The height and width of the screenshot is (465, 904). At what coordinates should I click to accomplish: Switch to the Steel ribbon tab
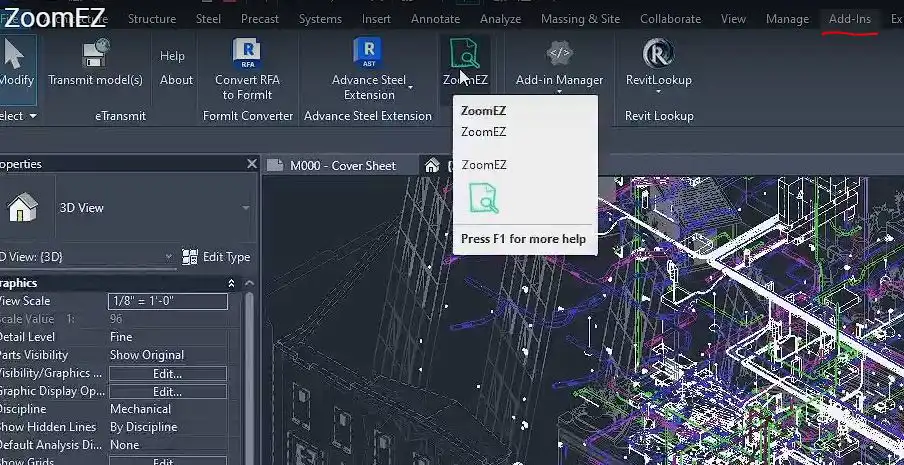[x=208, y=19]
